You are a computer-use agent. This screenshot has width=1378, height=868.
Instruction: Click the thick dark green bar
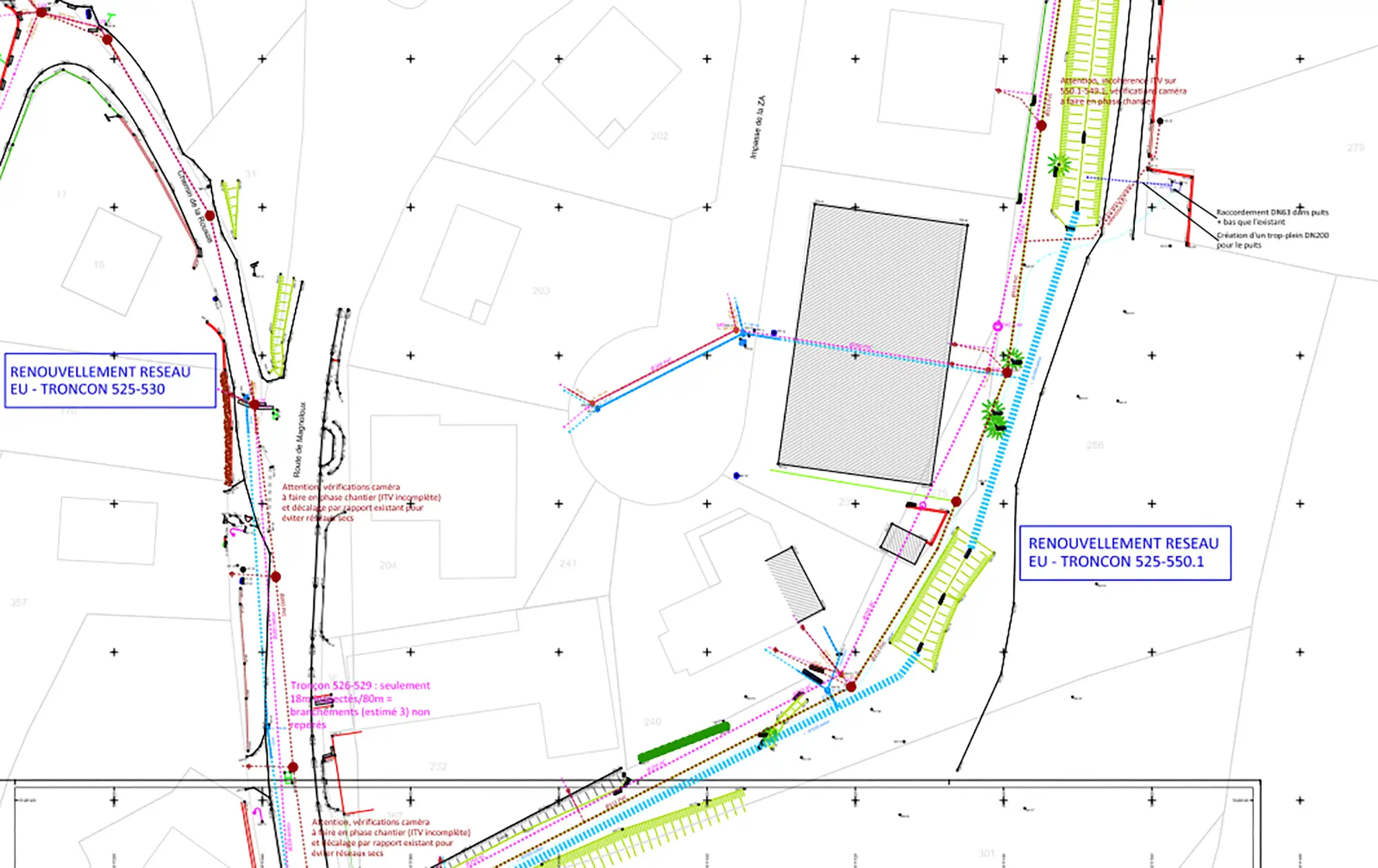point(683,742)
